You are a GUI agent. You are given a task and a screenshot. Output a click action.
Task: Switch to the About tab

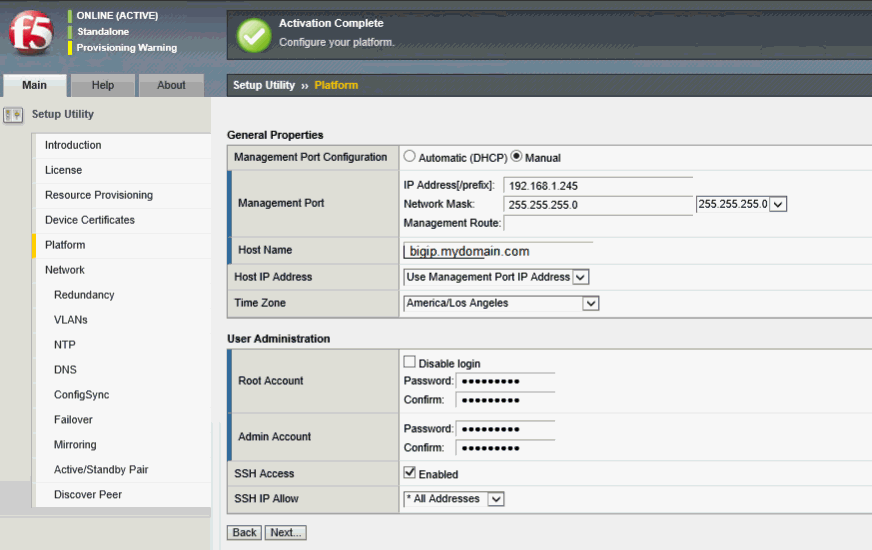tap(171, 86)
